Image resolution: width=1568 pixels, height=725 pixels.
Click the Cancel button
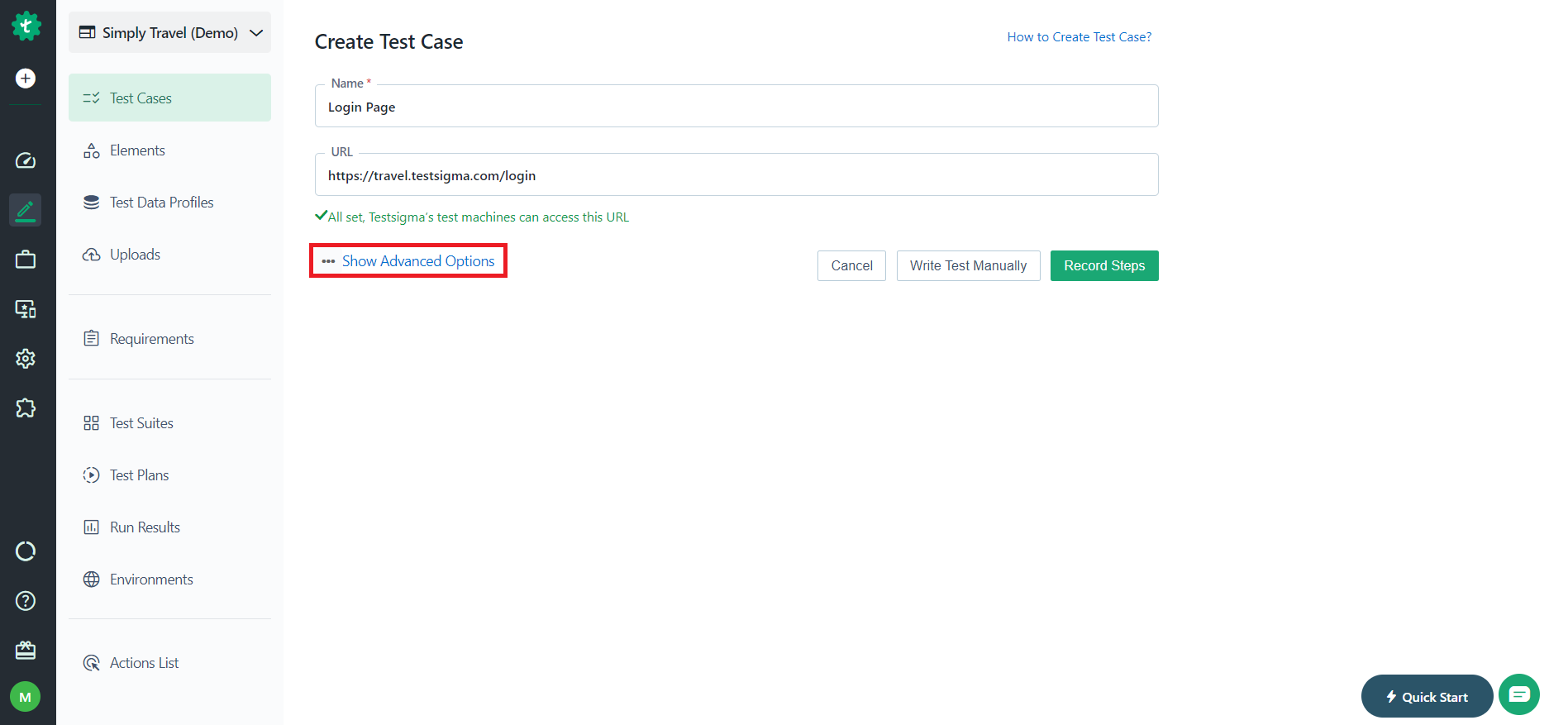click(851, 265)
